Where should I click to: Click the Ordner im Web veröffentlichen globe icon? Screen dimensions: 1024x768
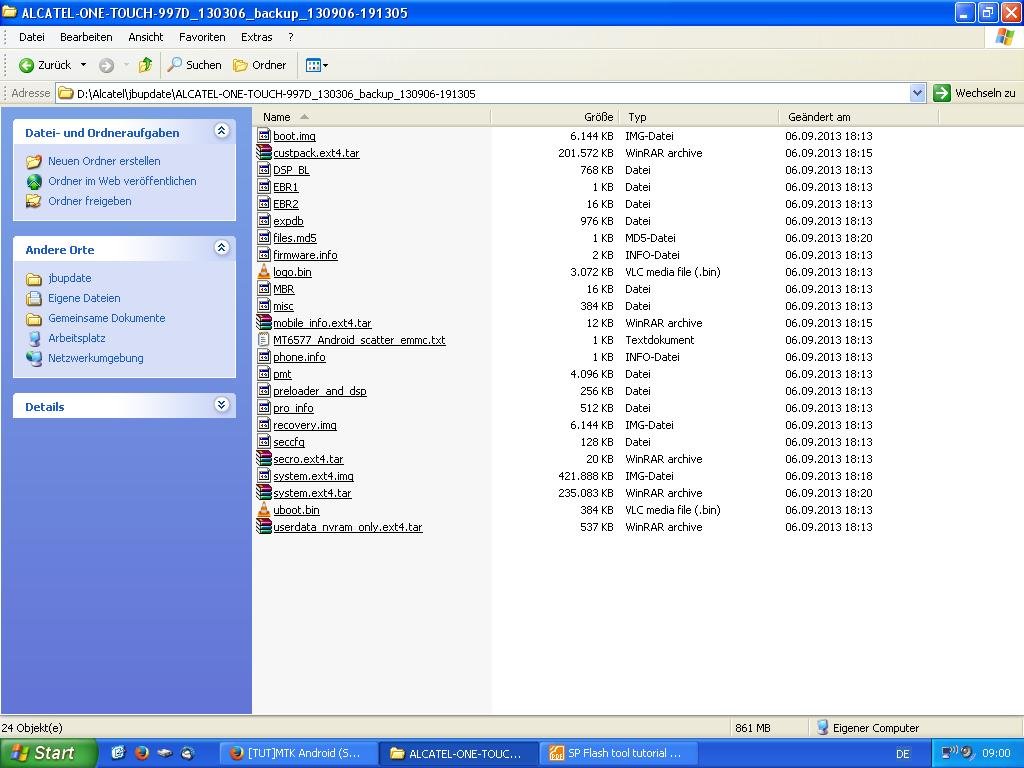click(34, 182)
